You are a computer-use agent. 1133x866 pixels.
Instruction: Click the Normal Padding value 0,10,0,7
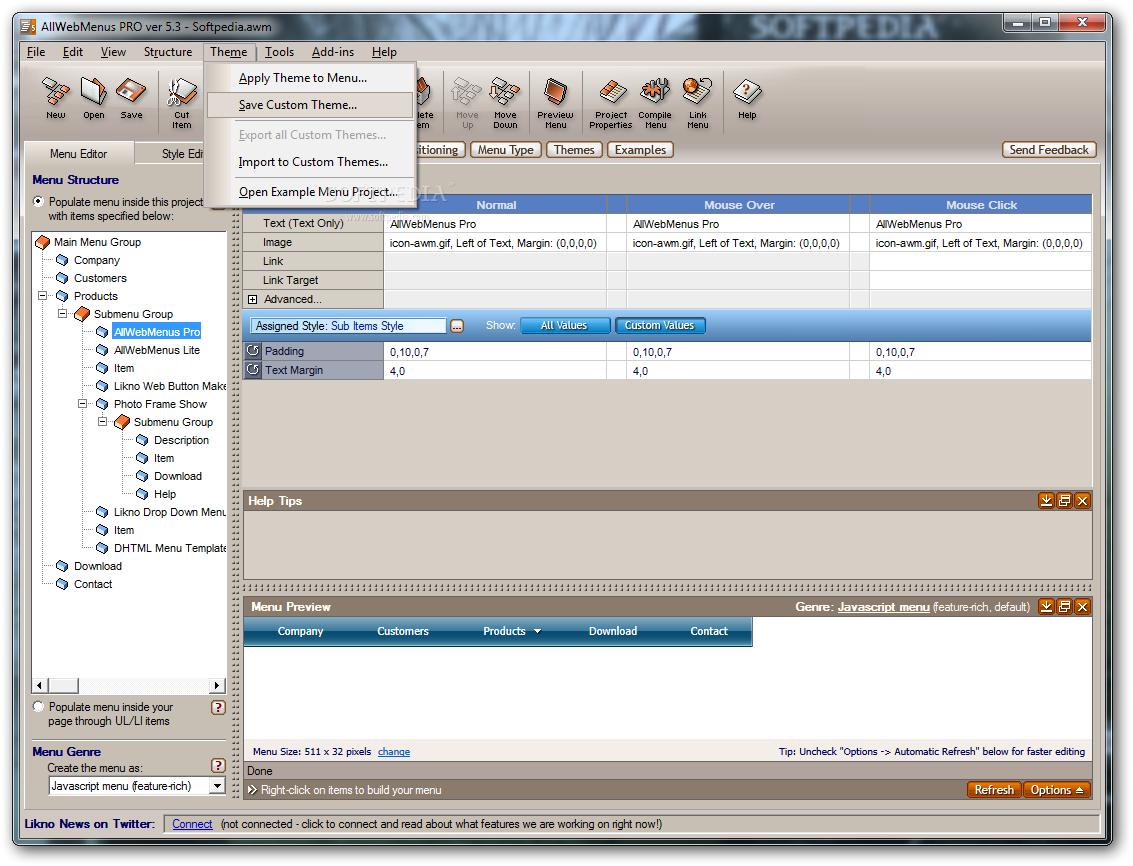(495, 352)
